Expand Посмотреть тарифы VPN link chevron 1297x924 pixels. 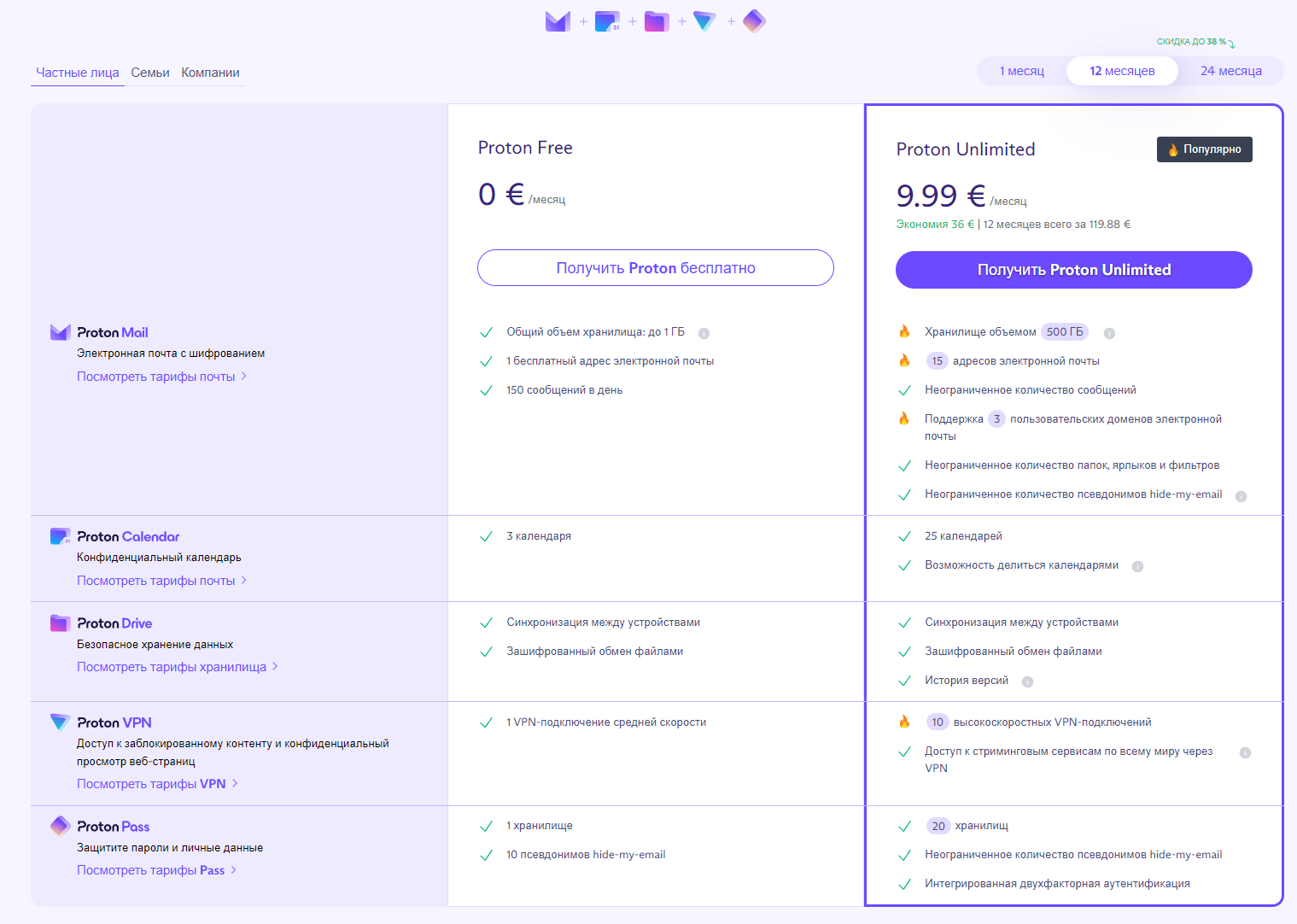point(235,784)
